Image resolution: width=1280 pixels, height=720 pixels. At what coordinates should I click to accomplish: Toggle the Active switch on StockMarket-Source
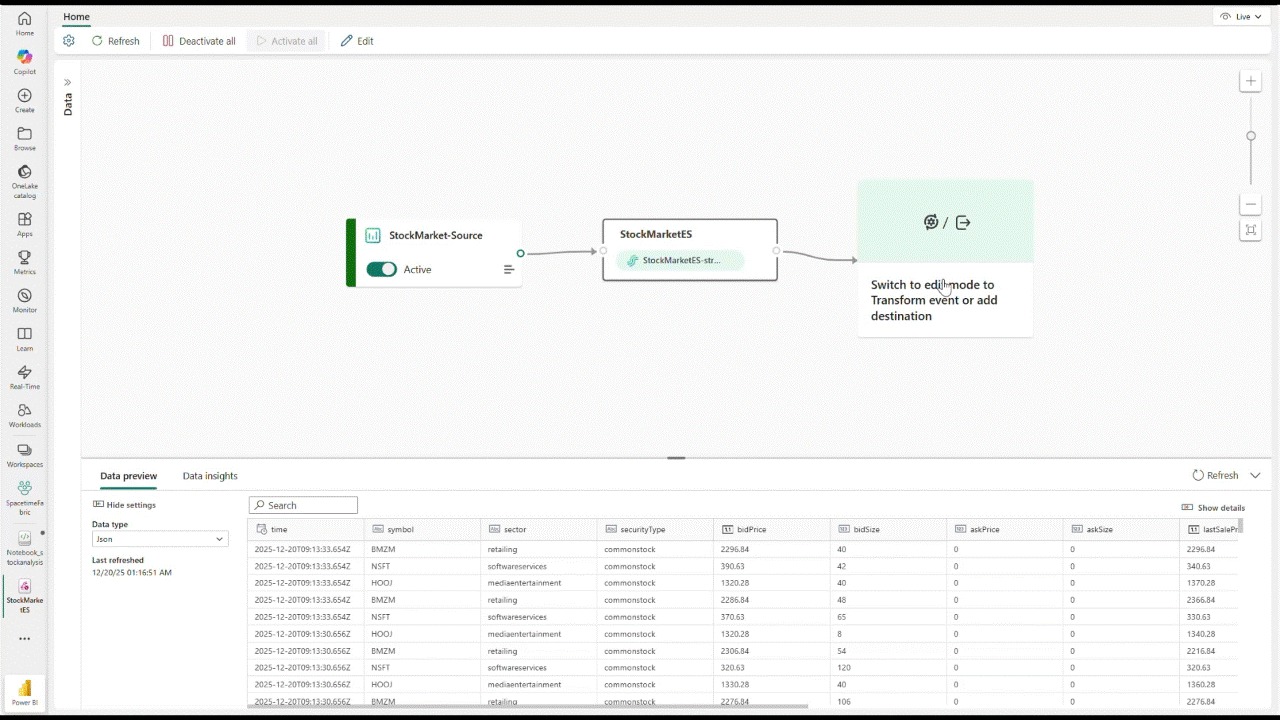pyautogui.click(x=381, y=269)
